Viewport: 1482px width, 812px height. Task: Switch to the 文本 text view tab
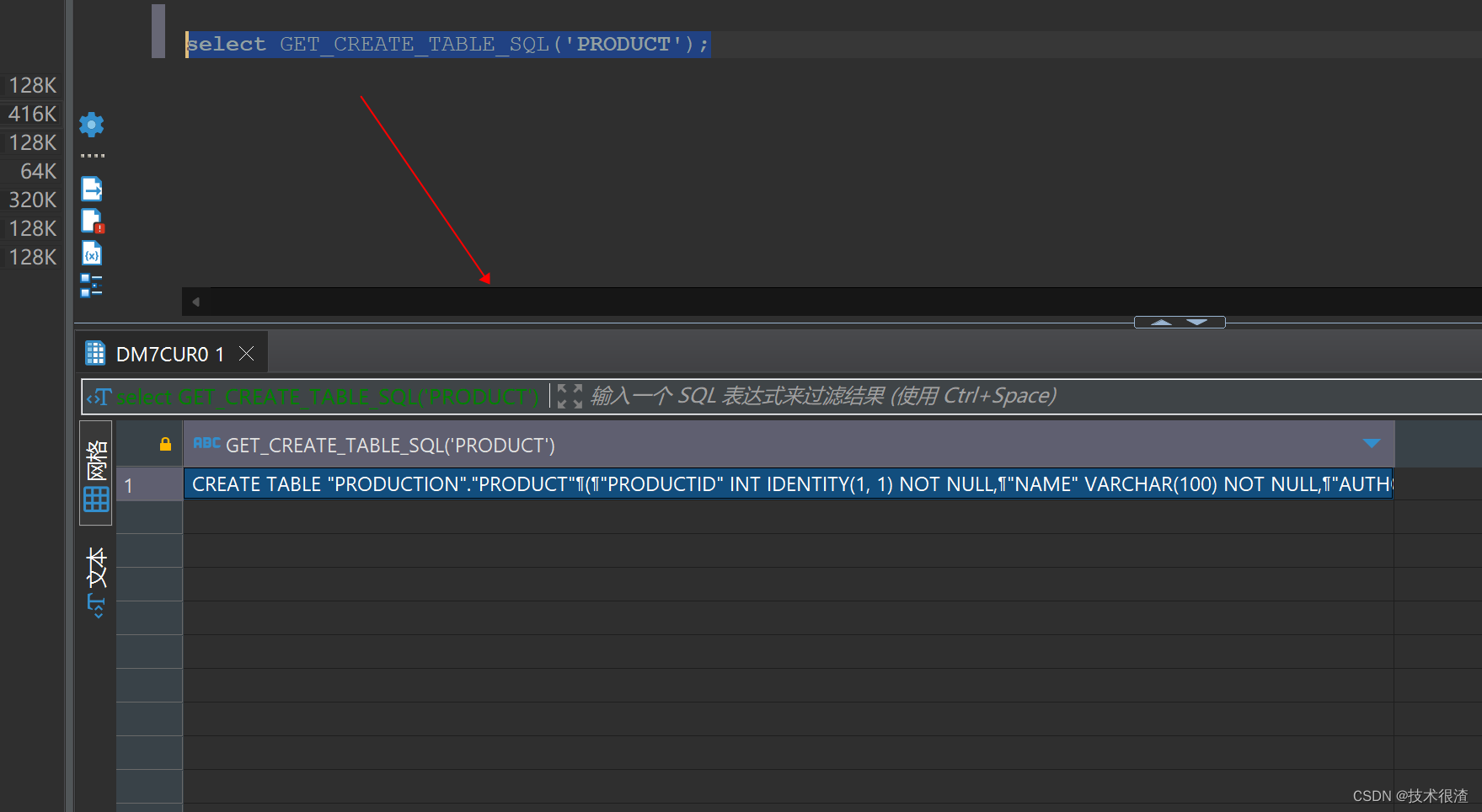pyautogui.click(x=96, y=567)
